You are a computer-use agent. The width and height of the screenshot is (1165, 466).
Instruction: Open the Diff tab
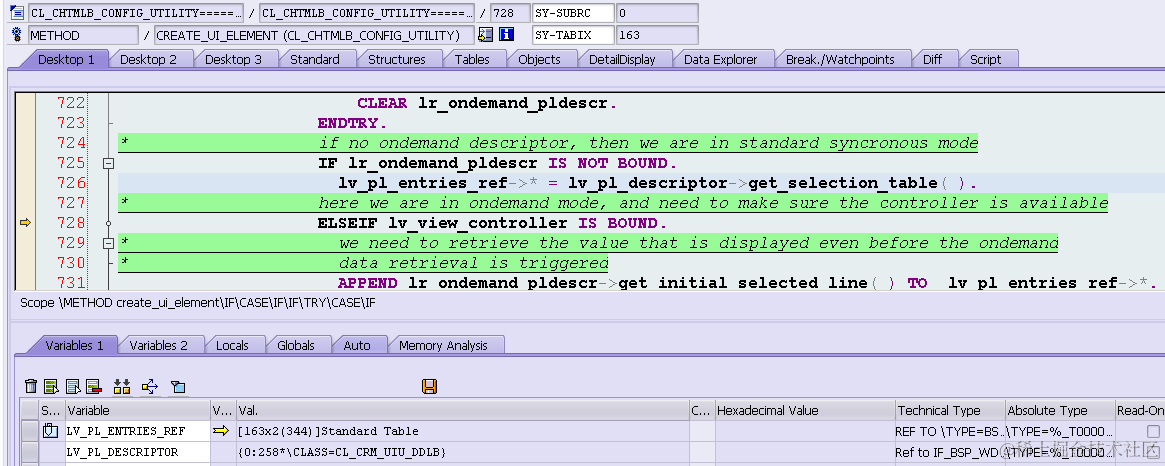tap(932, 59)
